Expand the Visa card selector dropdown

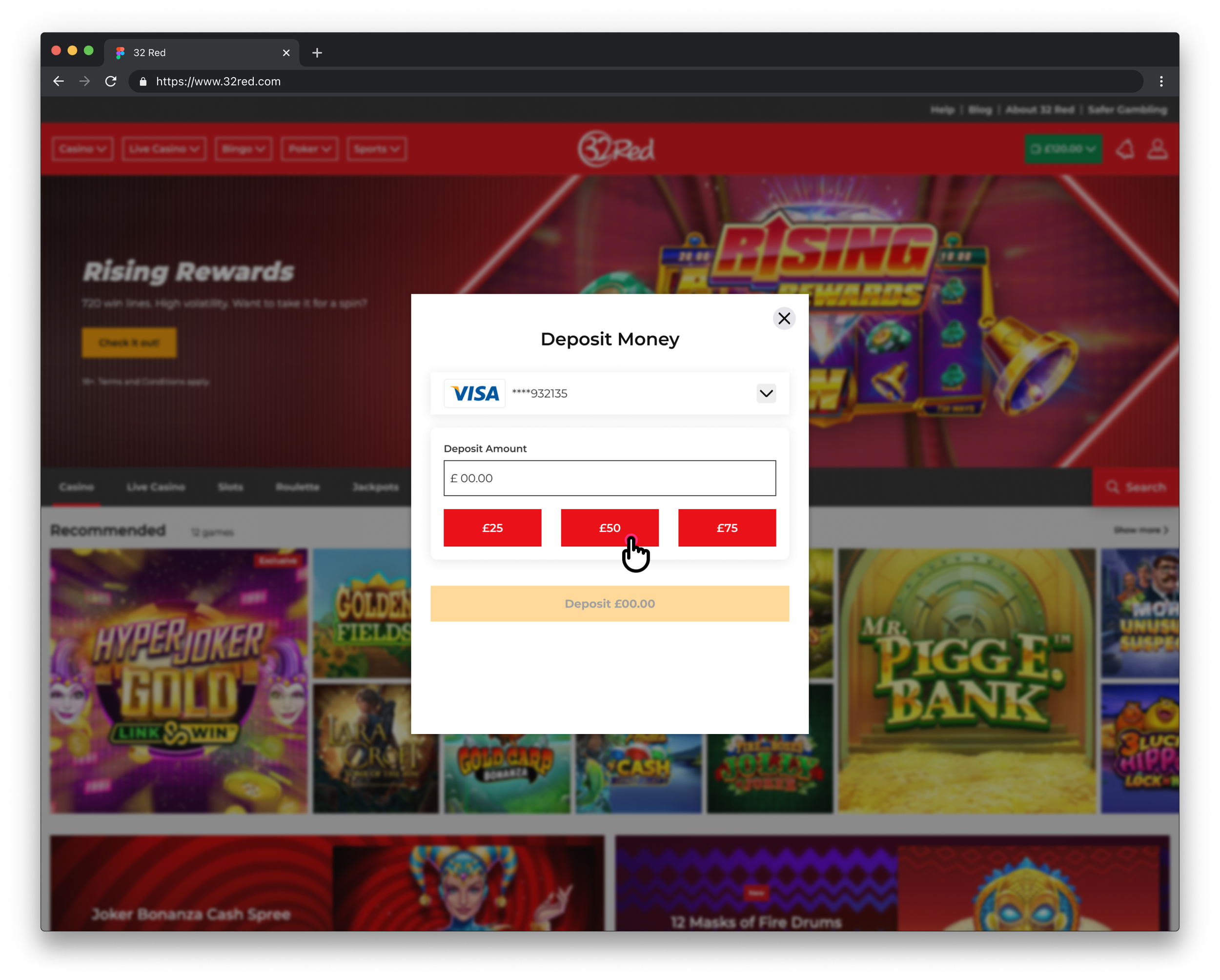pos(766,393)
